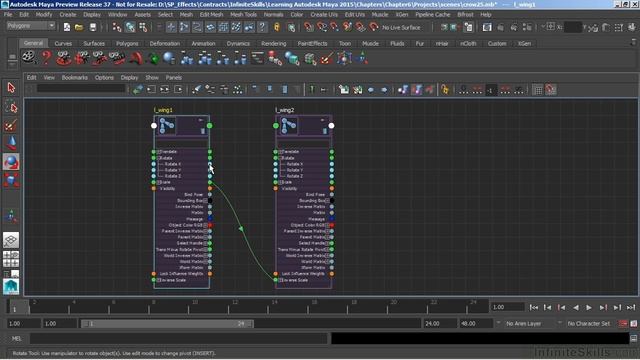The width and height of the screenshot is (640, 360).
Task: Click the clear graph brush icon
Action: 196,89
